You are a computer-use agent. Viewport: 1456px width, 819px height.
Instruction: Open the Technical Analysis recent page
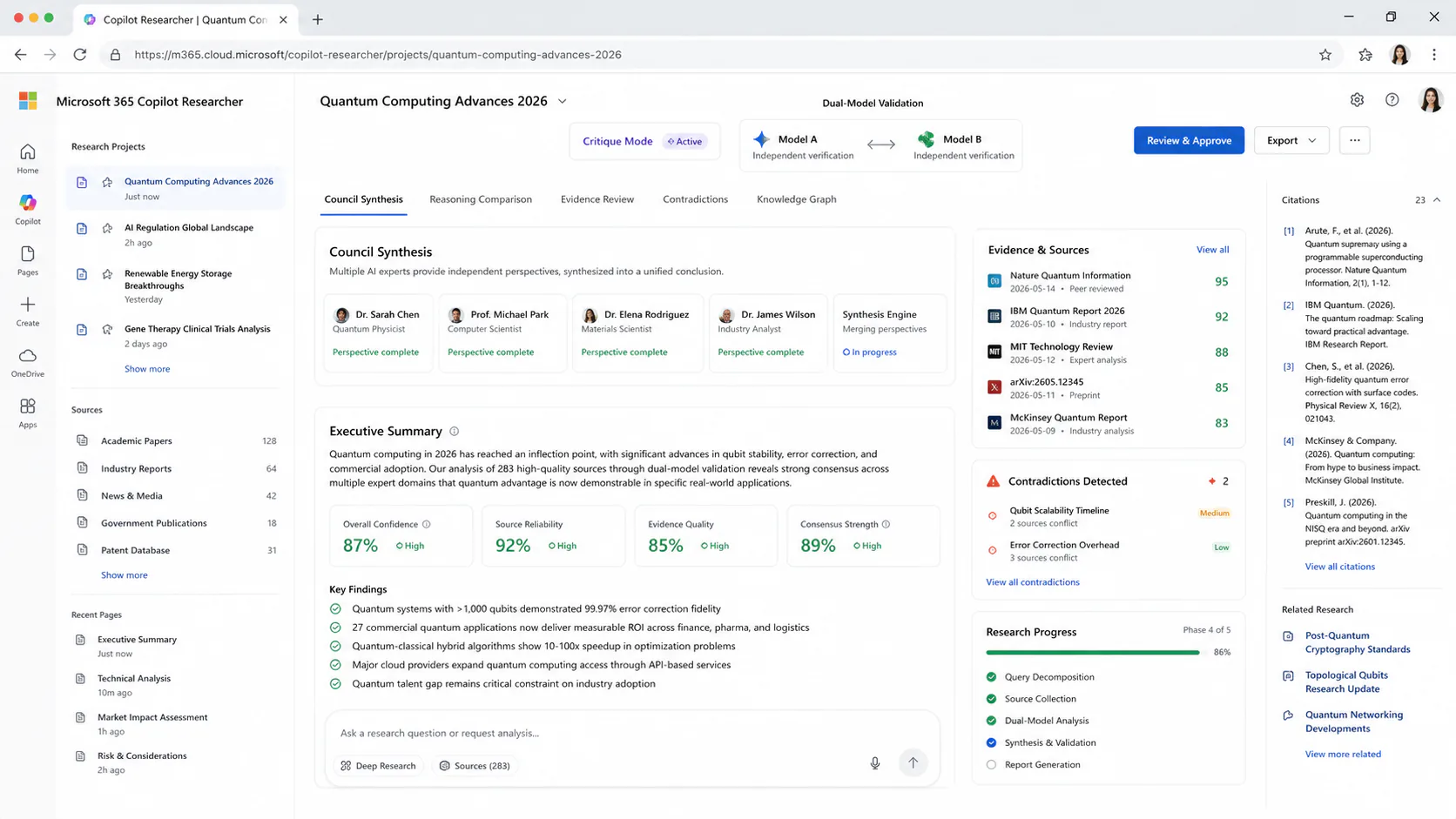[x=134, y=685]
